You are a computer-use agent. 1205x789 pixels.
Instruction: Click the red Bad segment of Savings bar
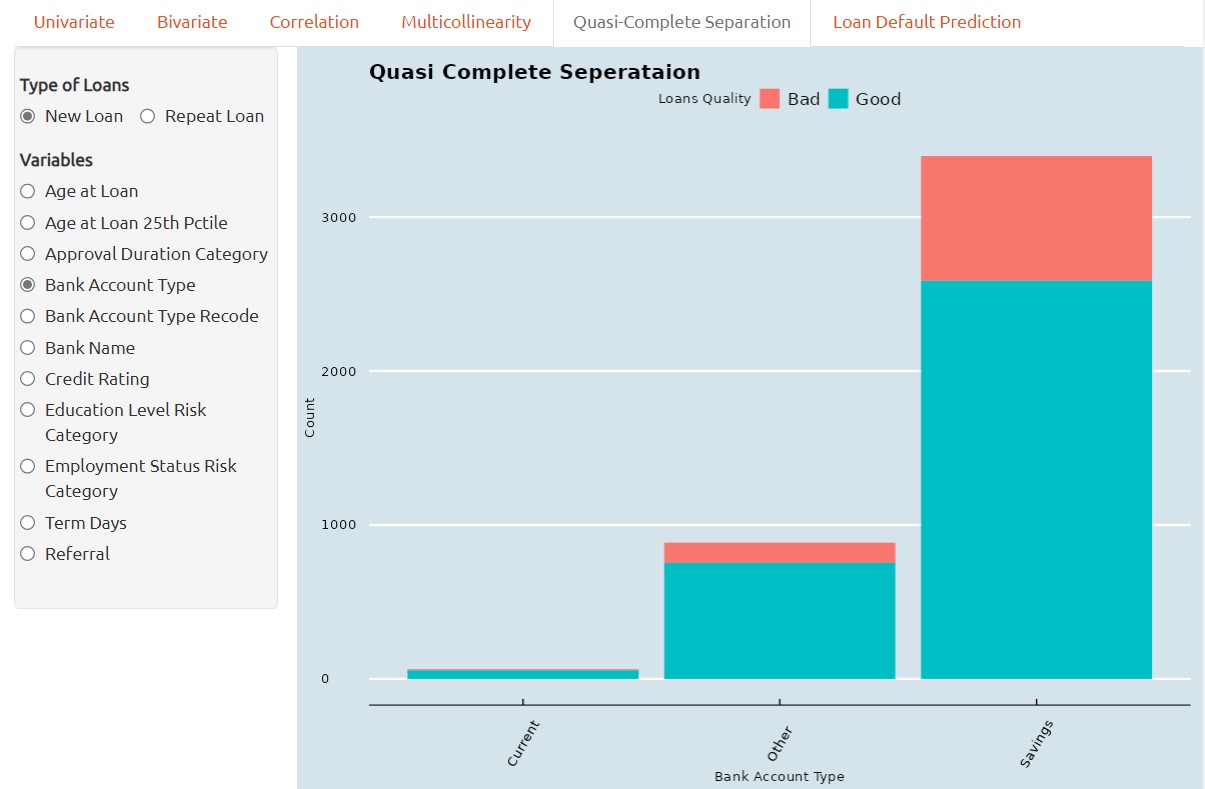click(1036, 218)
